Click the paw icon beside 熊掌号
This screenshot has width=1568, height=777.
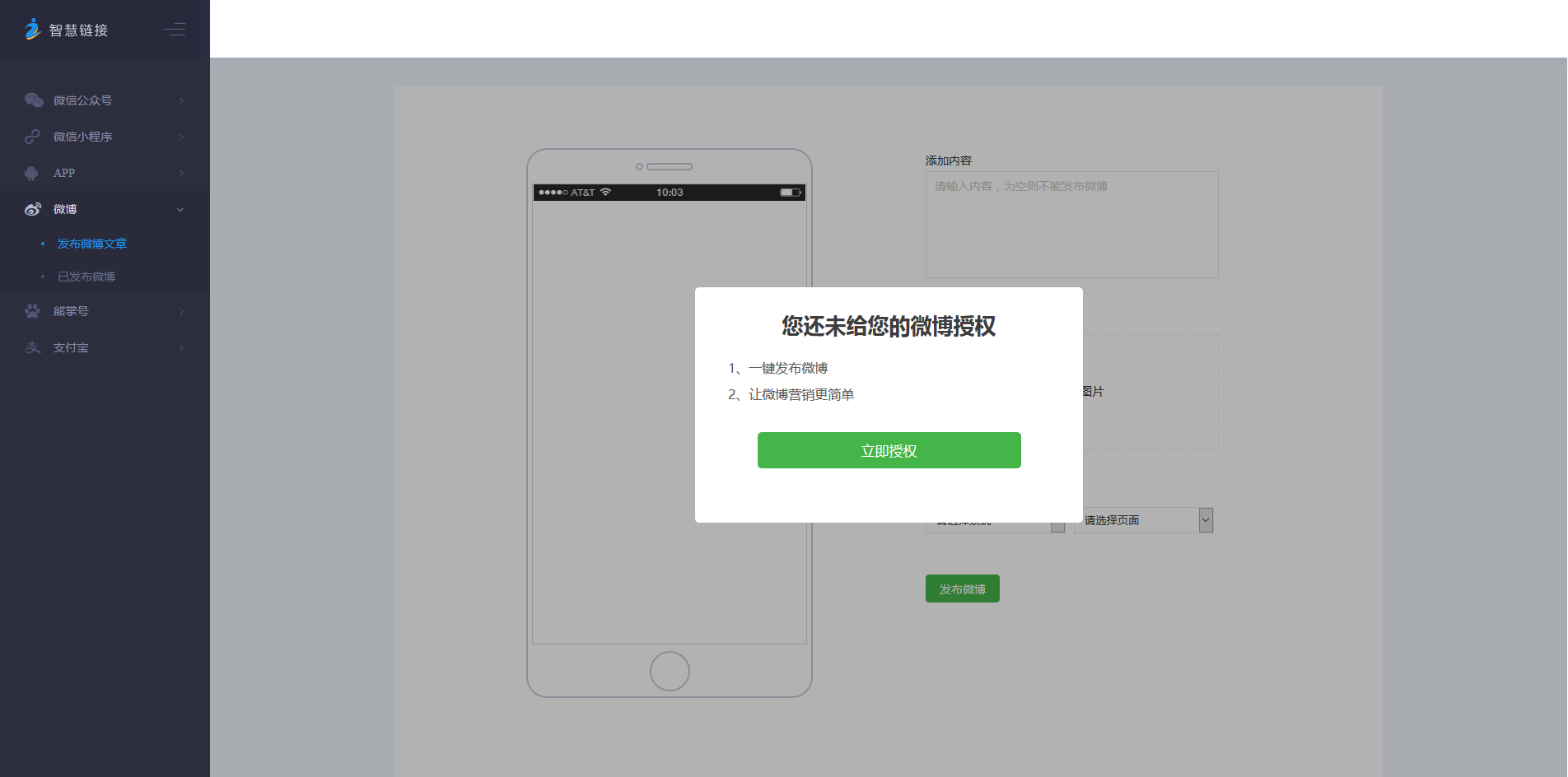tap(32, 311)
